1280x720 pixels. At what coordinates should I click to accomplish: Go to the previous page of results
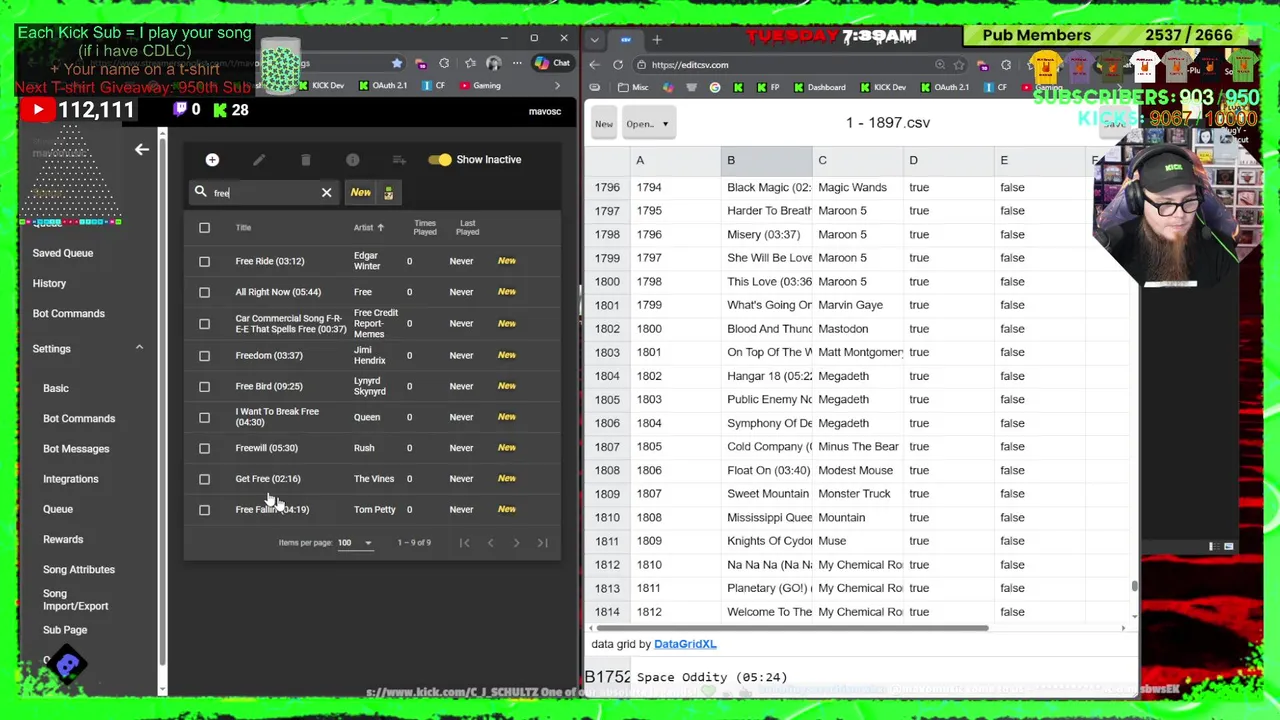tap(490, 543)
